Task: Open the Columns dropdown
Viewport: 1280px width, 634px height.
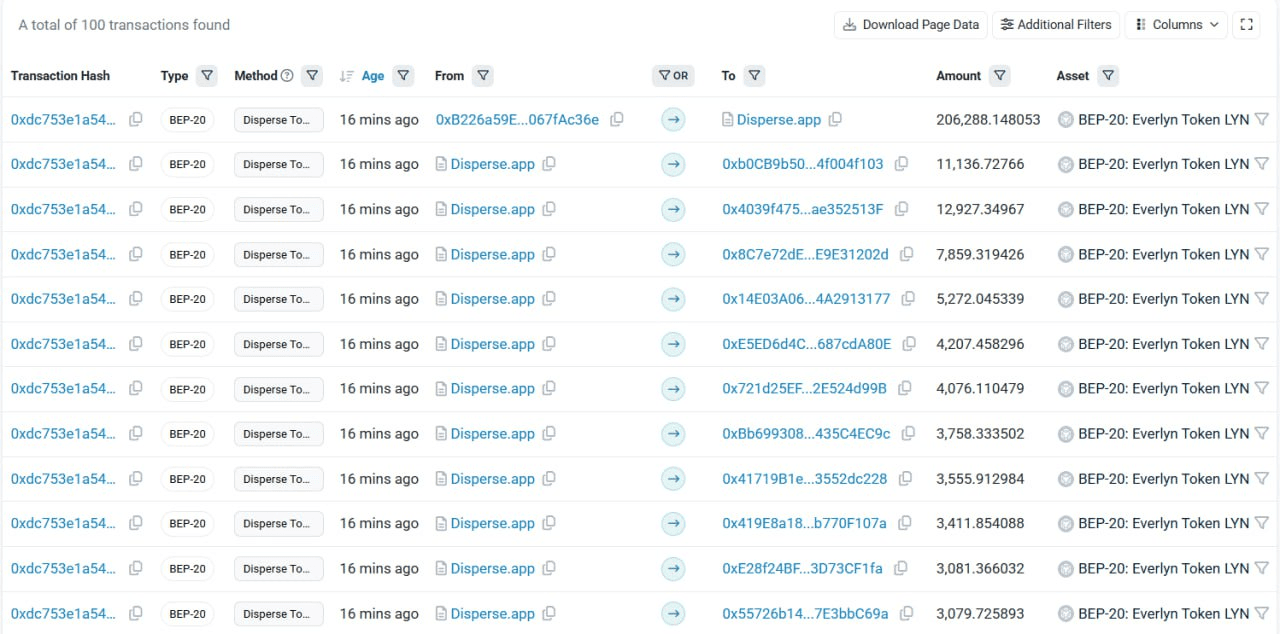Action: pyautogui.click(x=1177, y=25)
